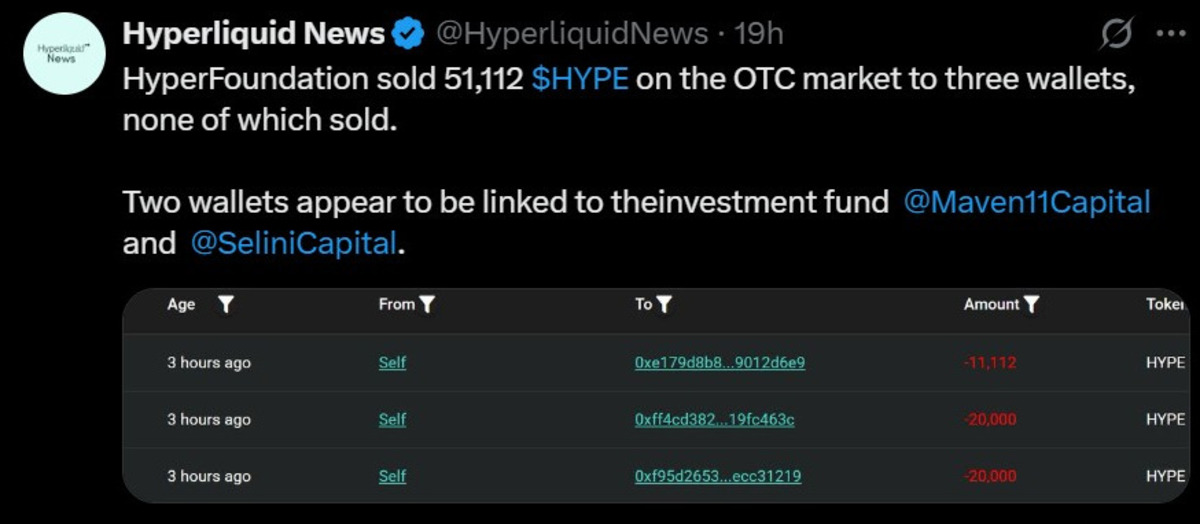This screenshot has width=1200, height=524.
Task: Open wallet address 0xf95d2653...ecc31219
Action: (717, 477)
